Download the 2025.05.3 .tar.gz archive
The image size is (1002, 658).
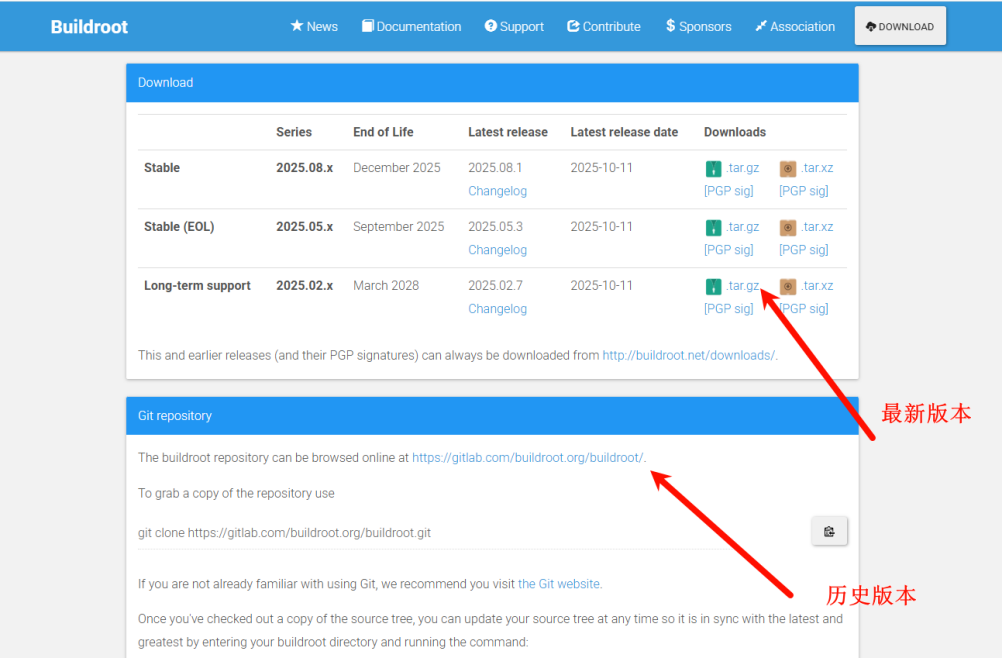coord(743,227)
